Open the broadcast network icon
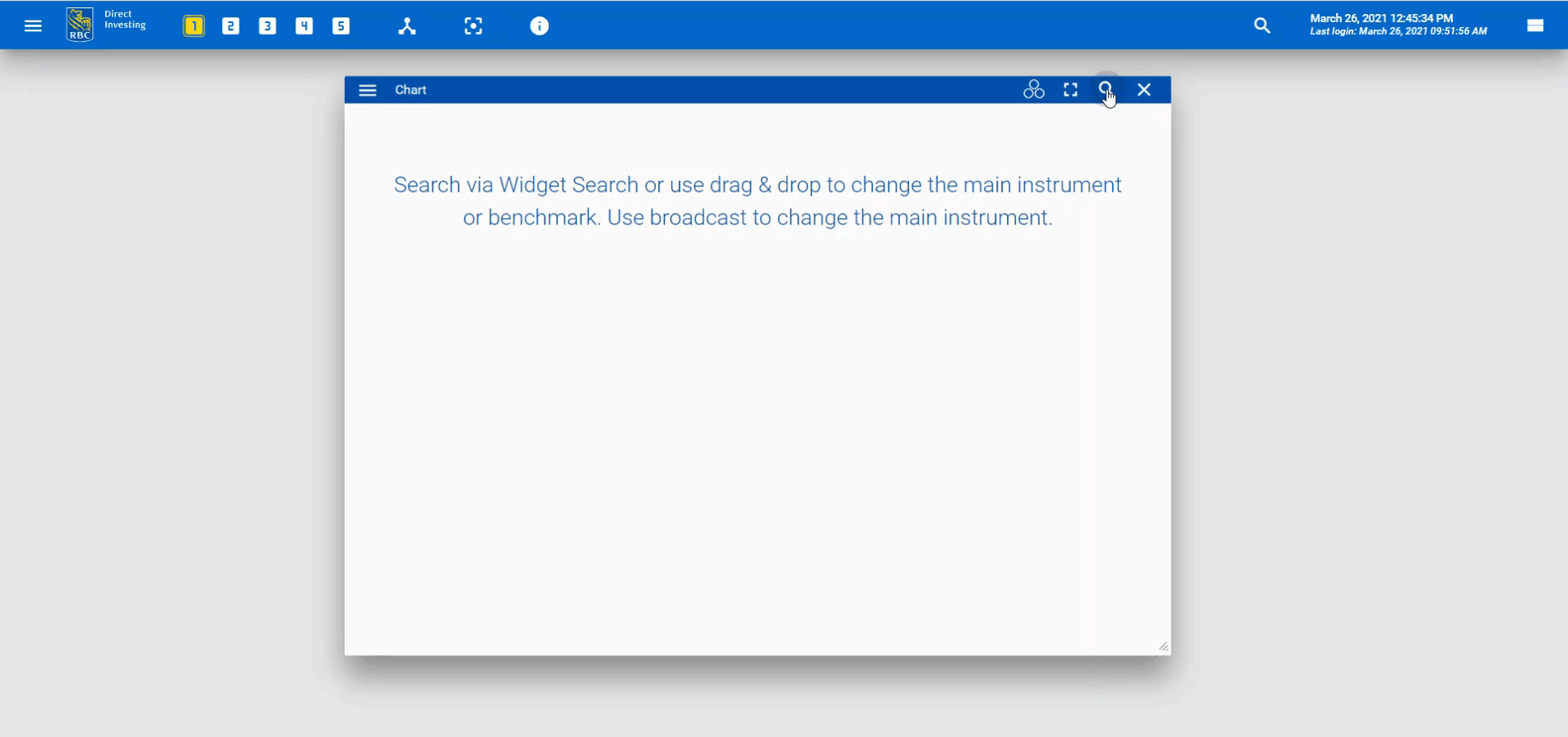 coord(407,26)
